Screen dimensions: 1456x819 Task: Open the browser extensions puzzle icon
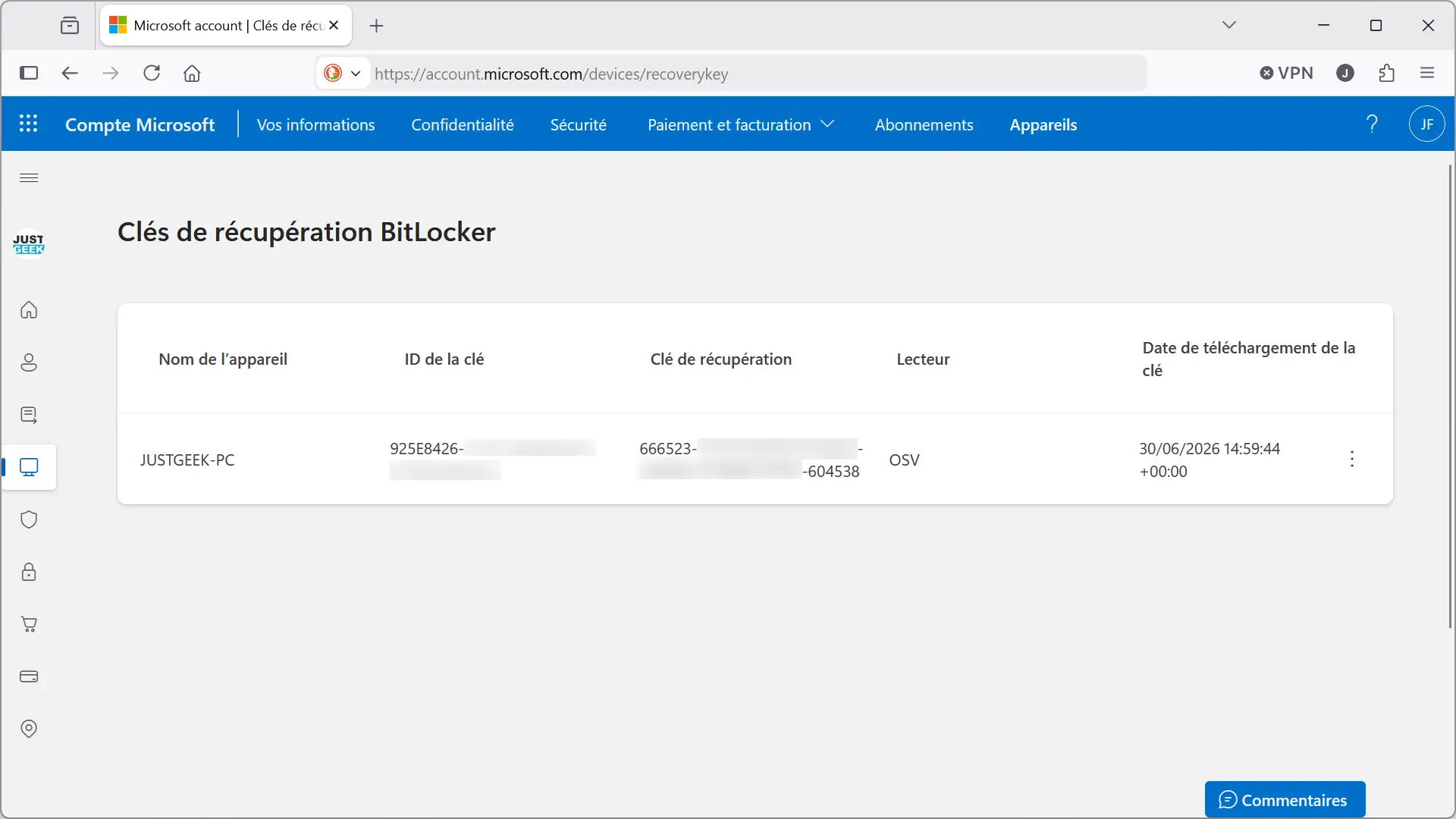point(1387,73)
